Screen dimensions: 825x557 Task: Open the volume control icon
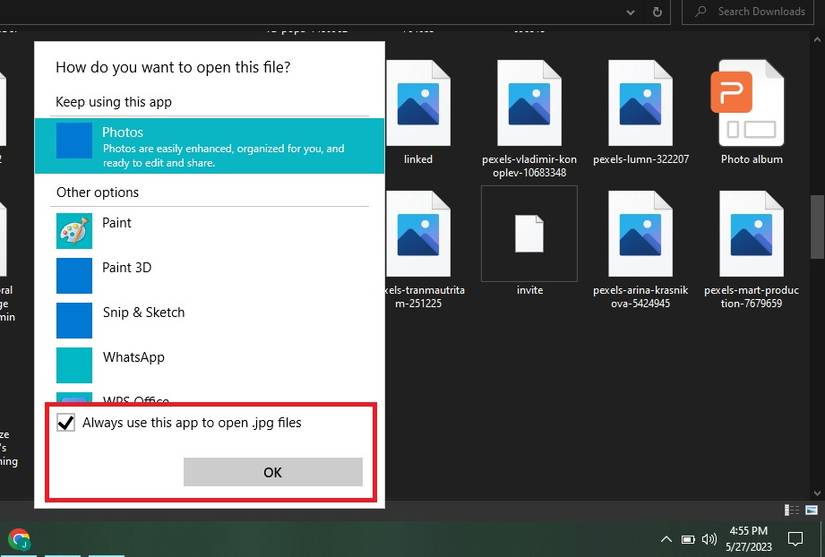(x=709, y=539)
